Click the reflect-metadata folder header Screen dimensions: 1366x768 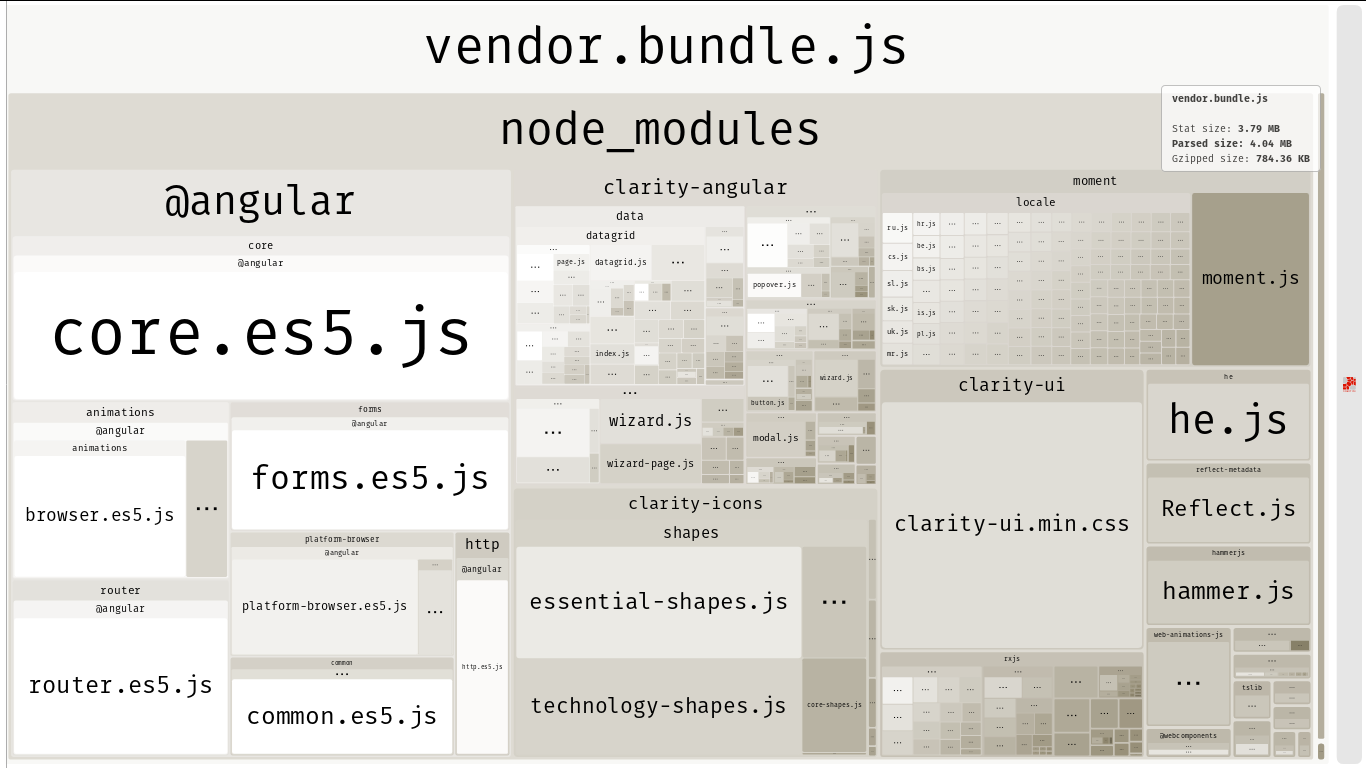pyautogui.click(x=1228, y=469)
